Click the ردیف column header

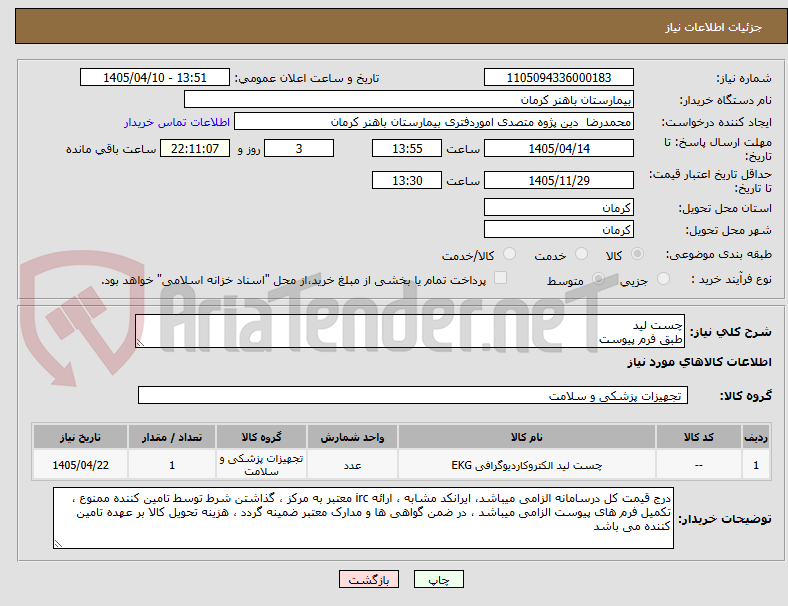[756, 437]
